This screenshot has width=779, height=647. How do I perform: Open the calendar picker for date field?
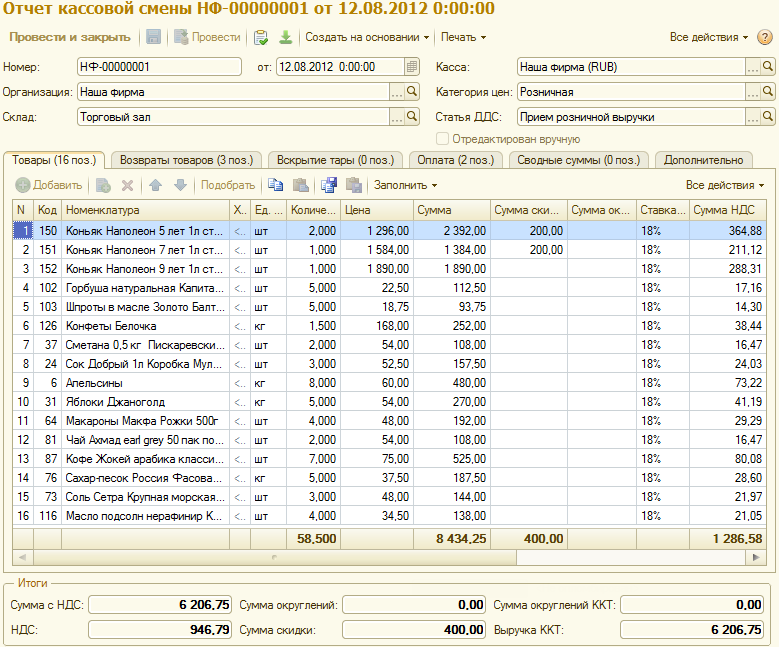click(412, 67)
